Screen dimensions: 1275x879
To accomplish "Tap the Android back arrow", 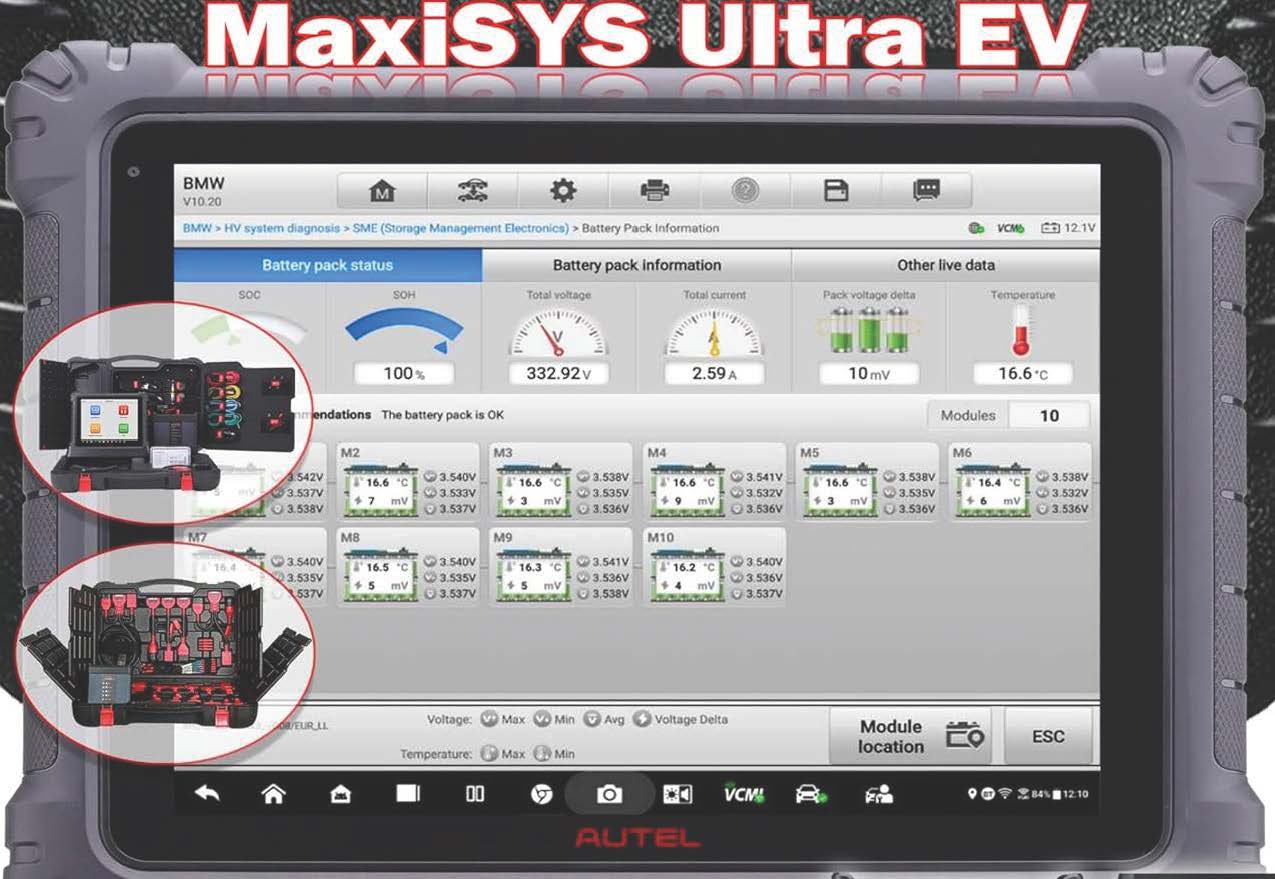I will pyautogui.click(x=207, y=794).
